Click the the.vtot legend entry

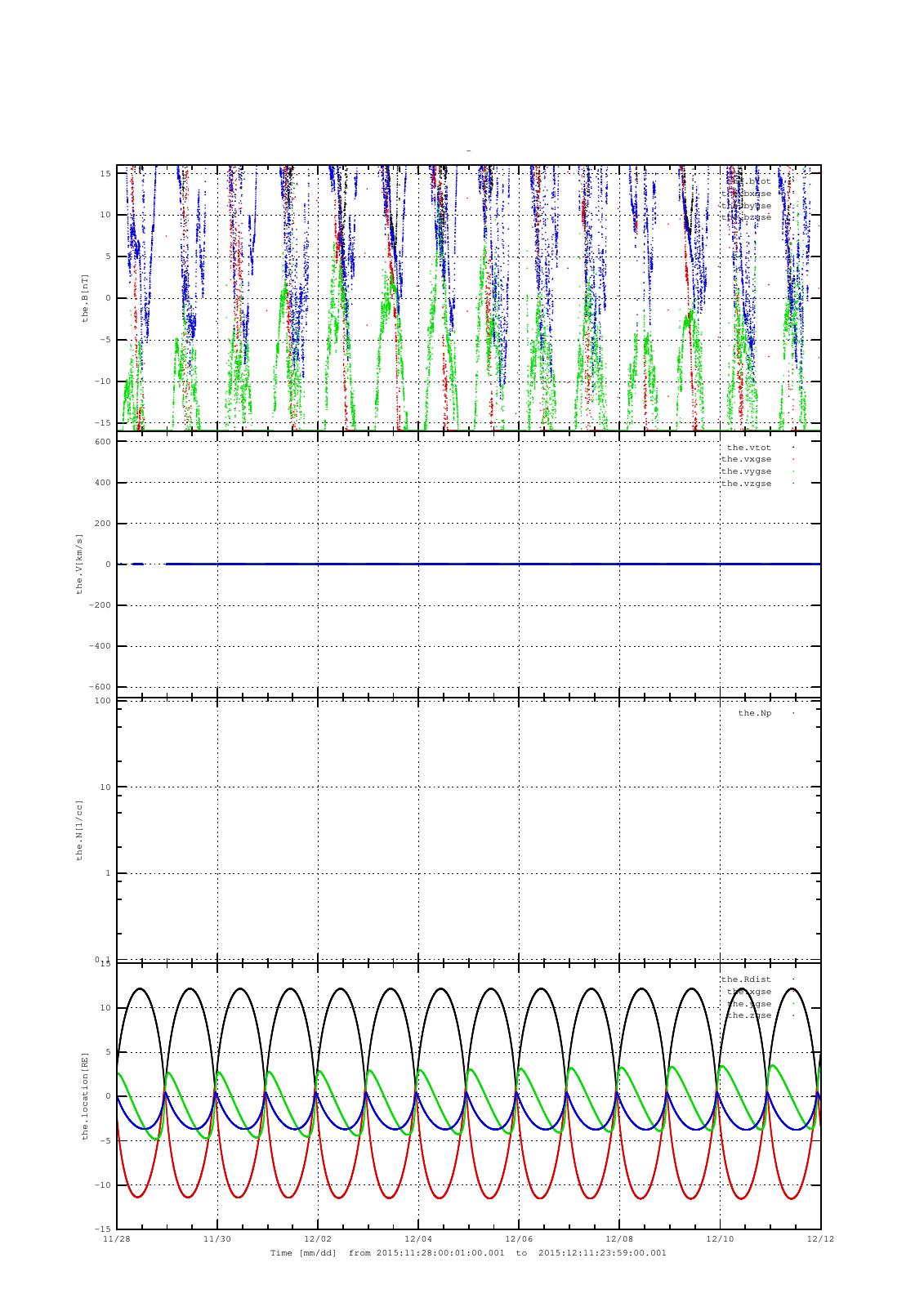pos(749,447)
